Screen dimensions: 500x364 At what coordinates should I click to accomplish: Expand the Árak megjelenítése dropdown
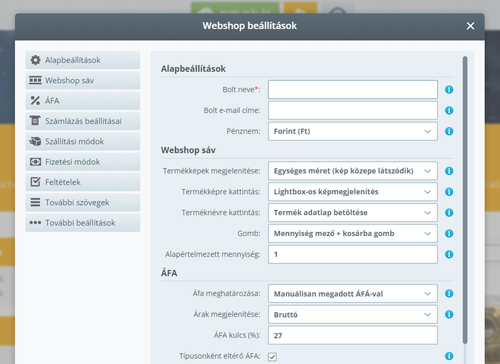point(353,314)
